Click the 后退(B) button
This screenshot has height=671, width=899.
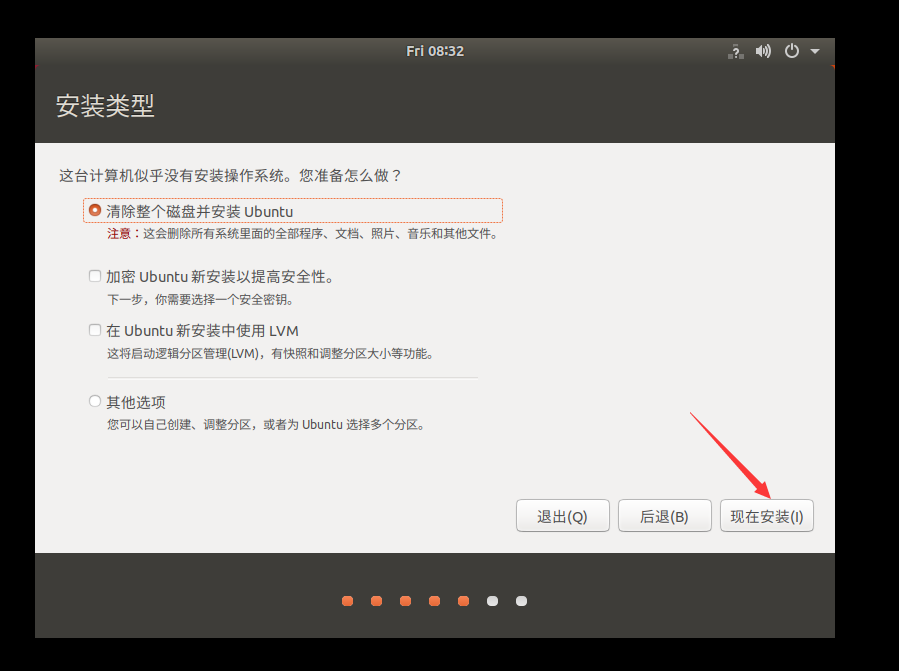[x=665, y=516]
